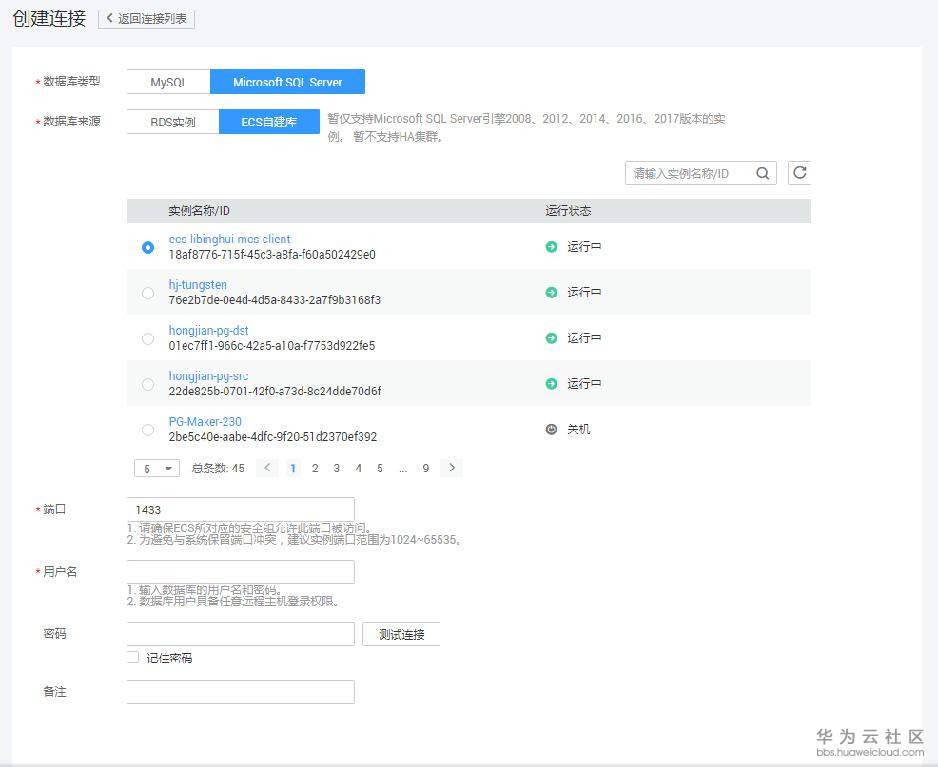Image resolution: width=938 pixels, height=767 pixels.
Task: Click pagination ellipsis
Action: pyautogui.click(x=403, y=470)
